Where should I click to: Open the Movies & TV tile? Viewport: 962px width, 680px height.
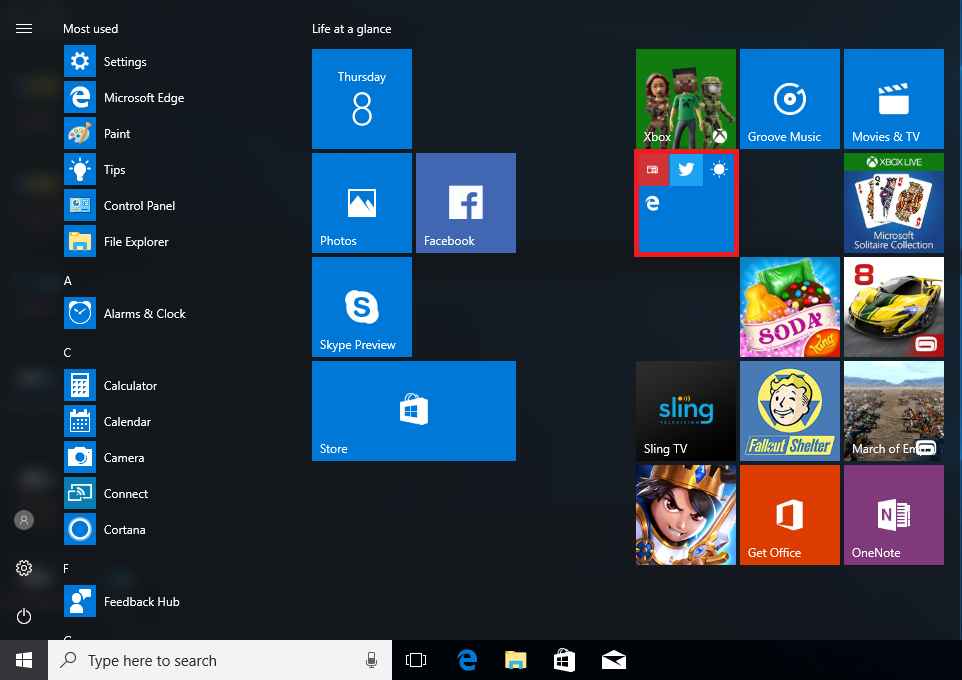pos(893,99)
